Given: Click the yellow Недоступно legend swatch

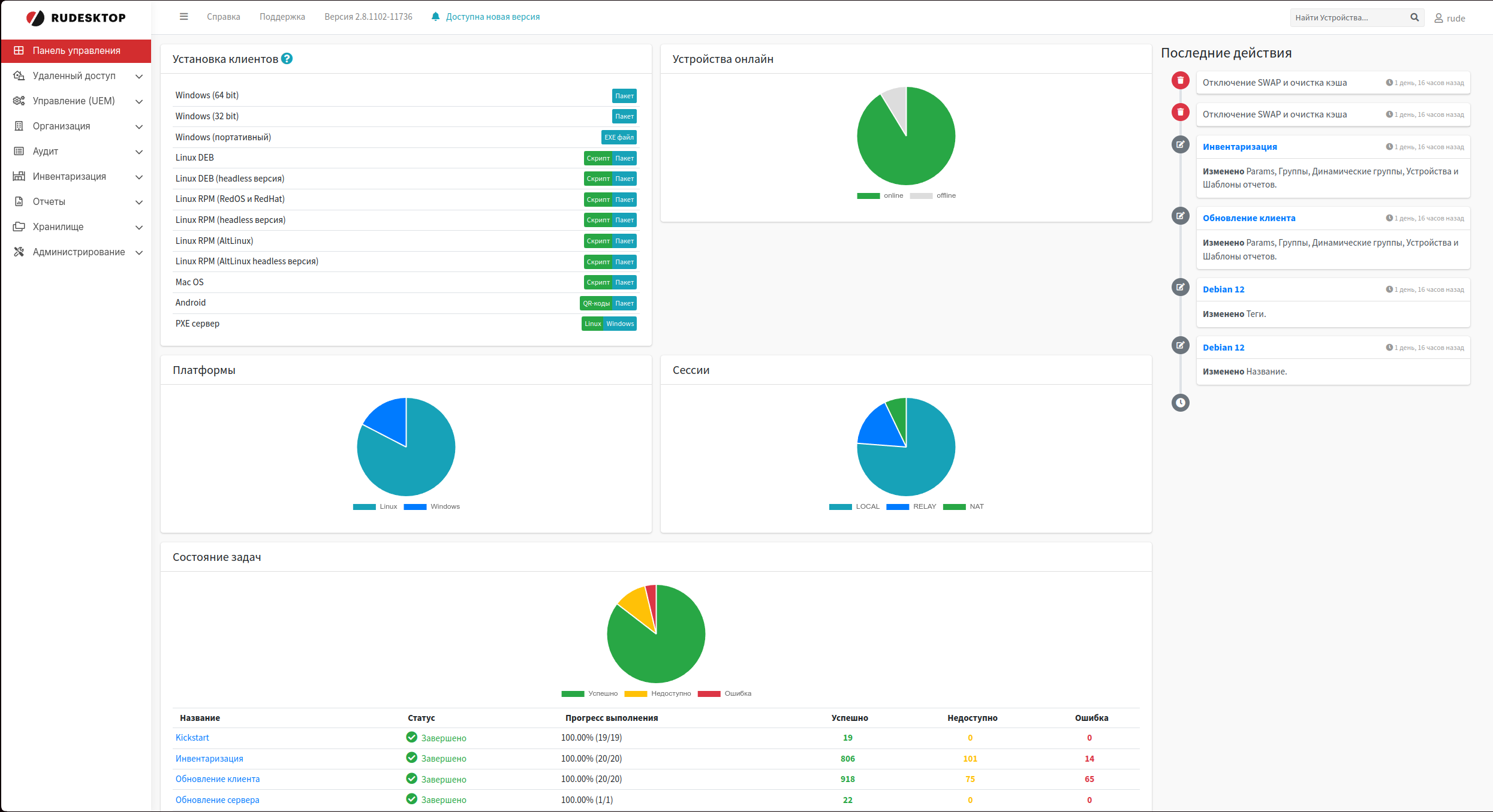Looking at the screenshot, I should click(636, 693).
